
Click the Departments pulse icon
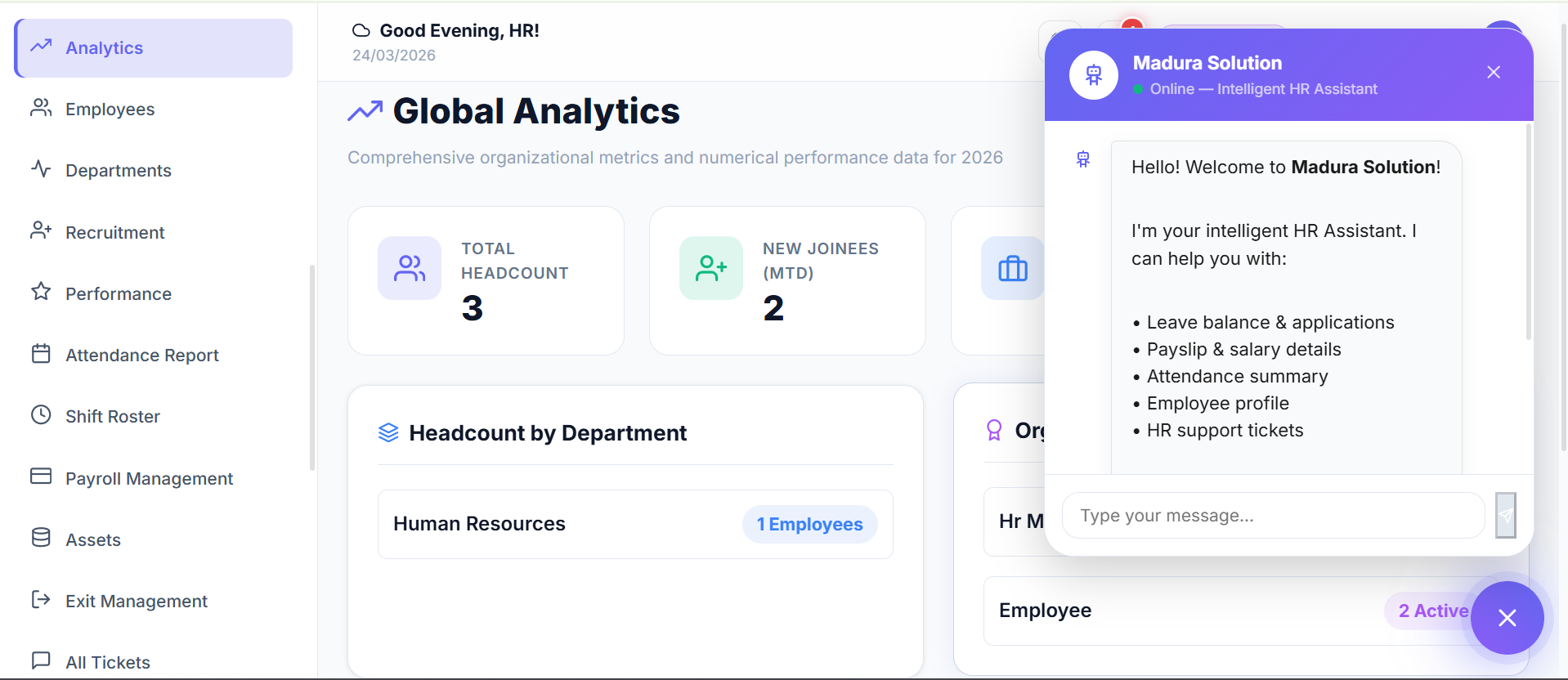[41, 169]
